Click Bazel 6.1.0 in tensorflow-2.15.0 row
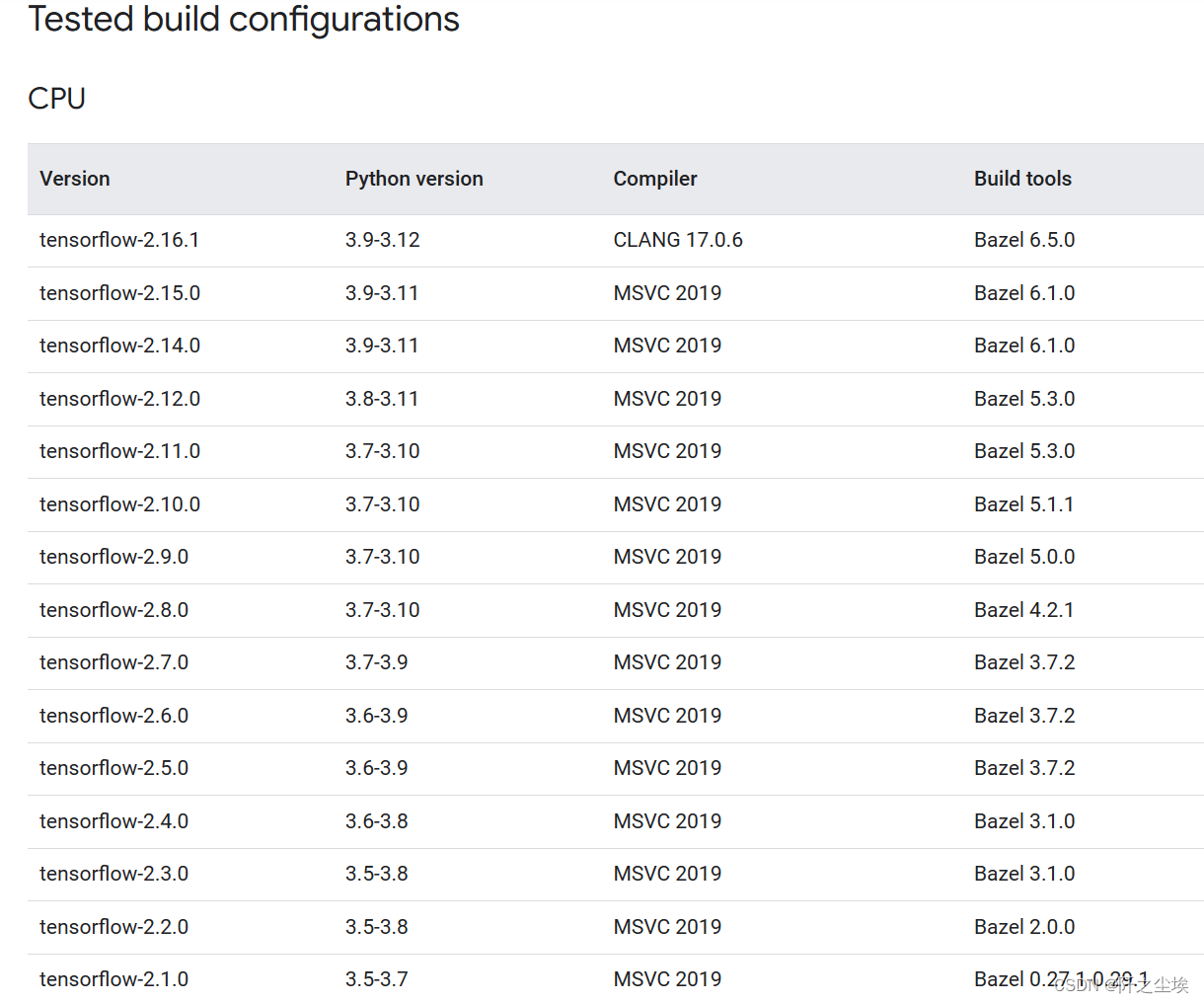 click(x=1024, y=293)
